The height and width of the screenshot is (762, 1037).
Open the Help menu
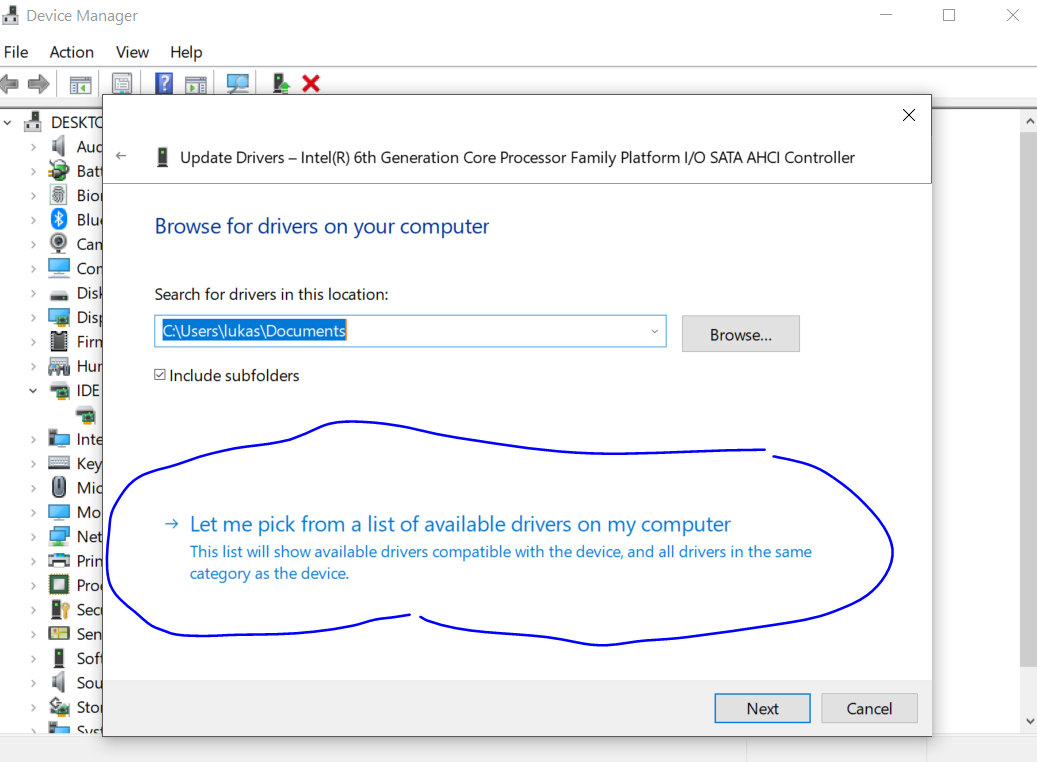click(x=186, y=52)
